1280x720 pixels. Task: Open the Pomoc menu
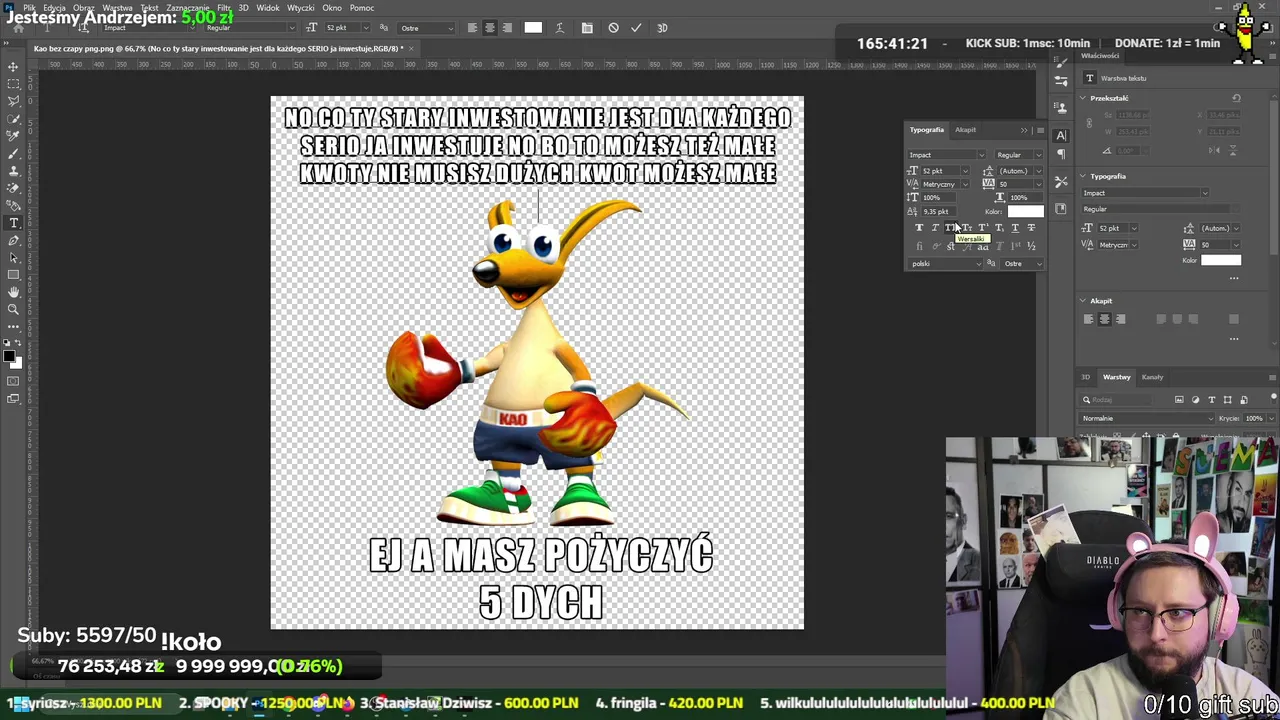(x=362, y=8)
